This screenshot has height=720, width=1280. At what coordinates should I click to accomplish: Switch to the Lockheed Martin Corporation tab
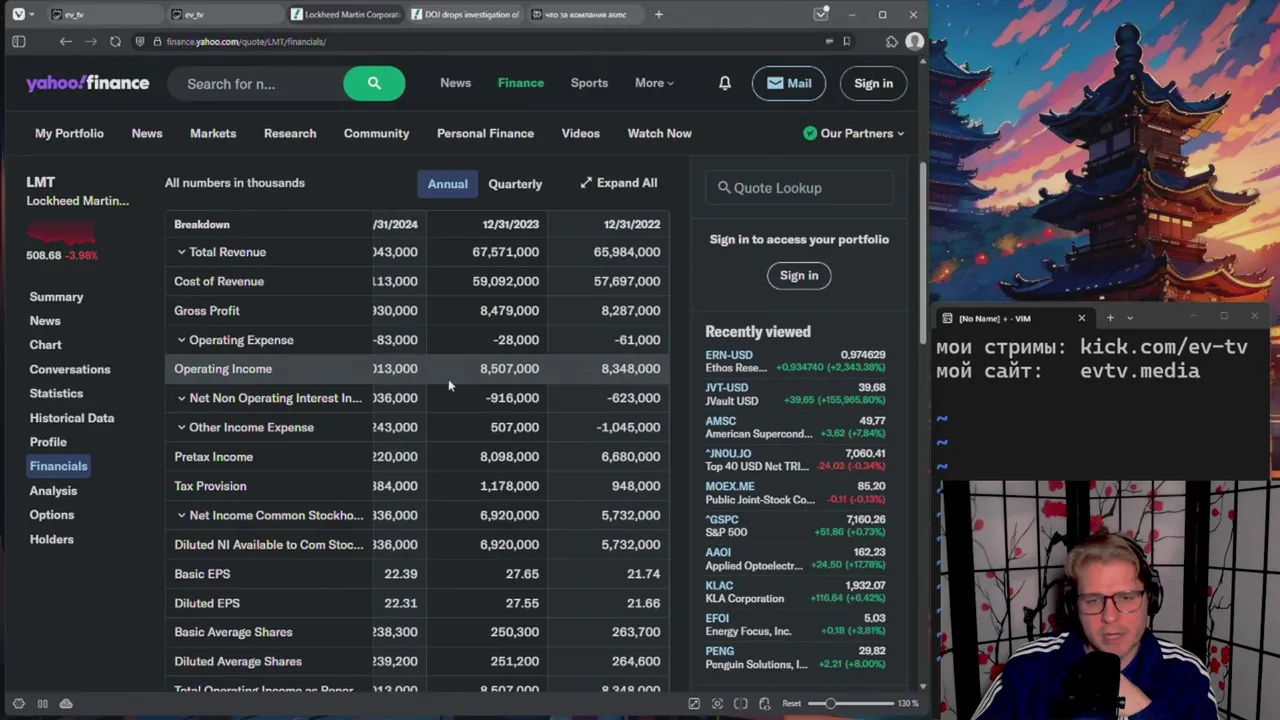[x=345, y=14]
